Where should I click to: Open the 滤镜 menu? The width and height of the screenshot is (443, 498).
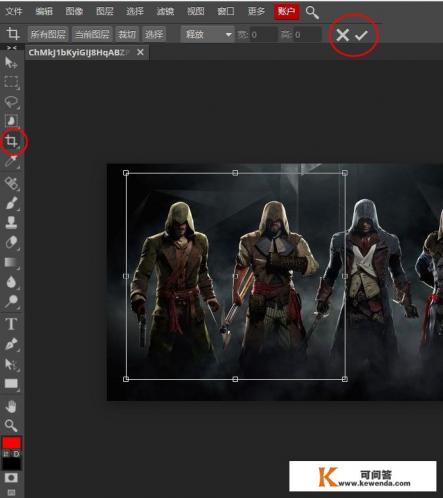tap(165, 11)
